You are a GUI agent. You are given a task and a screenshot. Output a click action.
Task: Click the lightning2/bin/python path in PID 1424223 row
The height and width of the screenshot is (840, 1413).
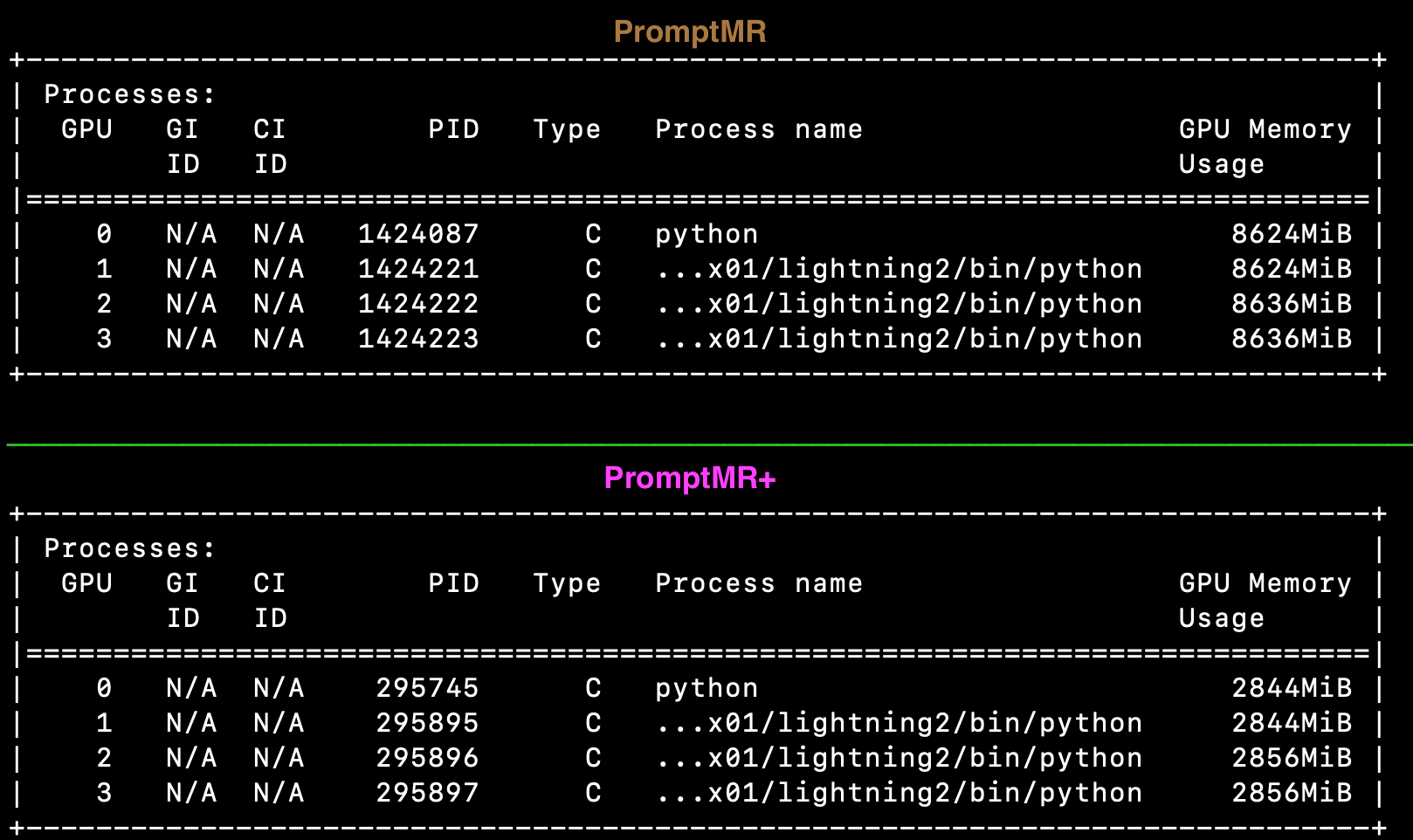pyautogui.click(x=899, y=340)
